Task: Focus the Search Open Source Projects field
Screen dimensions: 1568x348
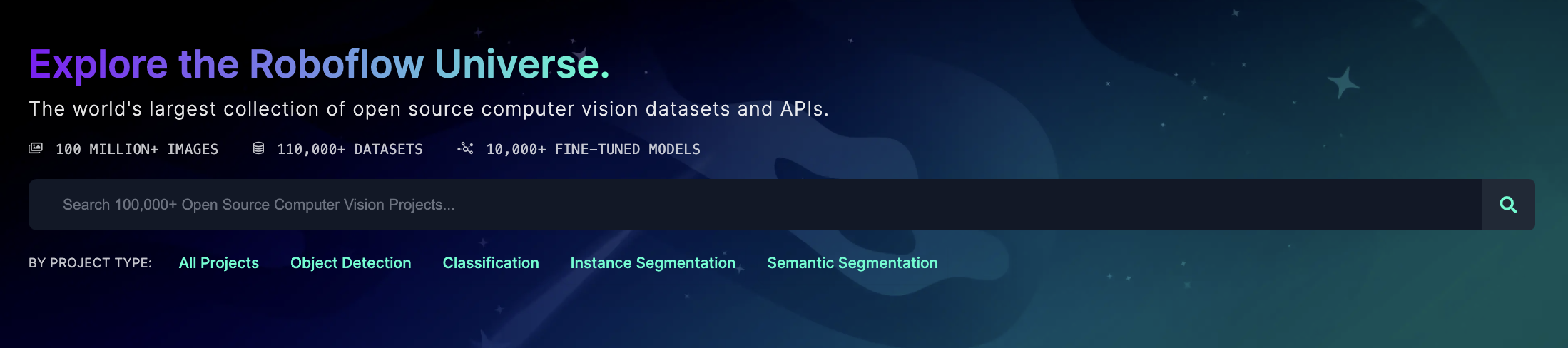Action: [755, 205]
